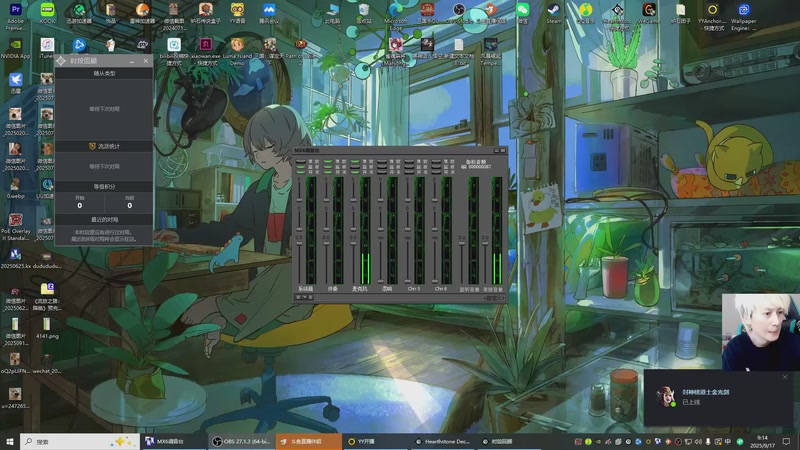Launch the KOOK desktop shortcut
This screenshot has height=450, width=800.
47,14
